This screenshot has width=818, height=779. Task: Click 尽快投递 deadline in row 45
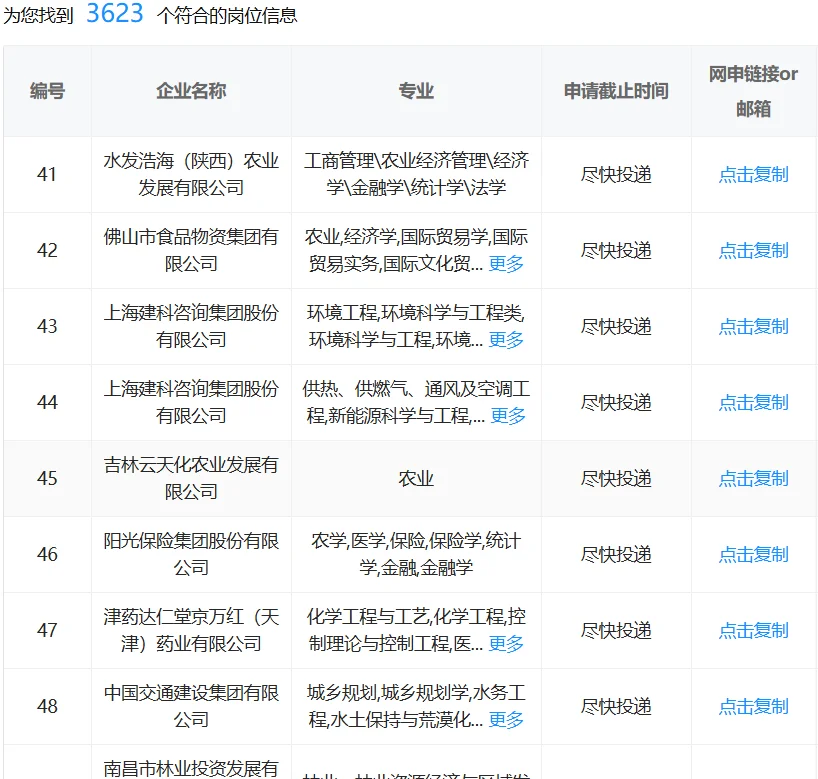point(616,478)
